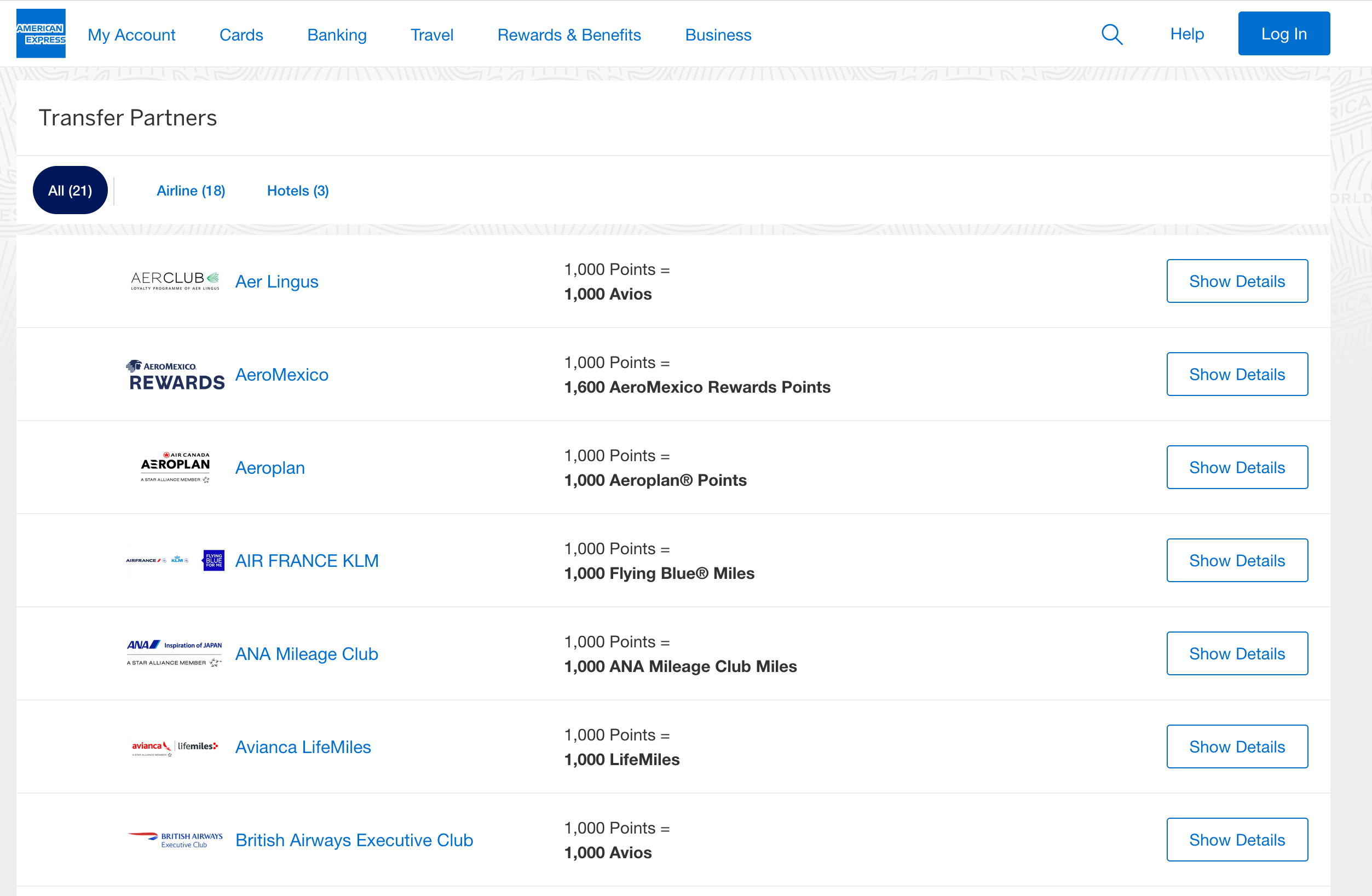The height and width of the screenshot is (896, 1372).
Task: Open the My Account menu
Action: point(131,35)
